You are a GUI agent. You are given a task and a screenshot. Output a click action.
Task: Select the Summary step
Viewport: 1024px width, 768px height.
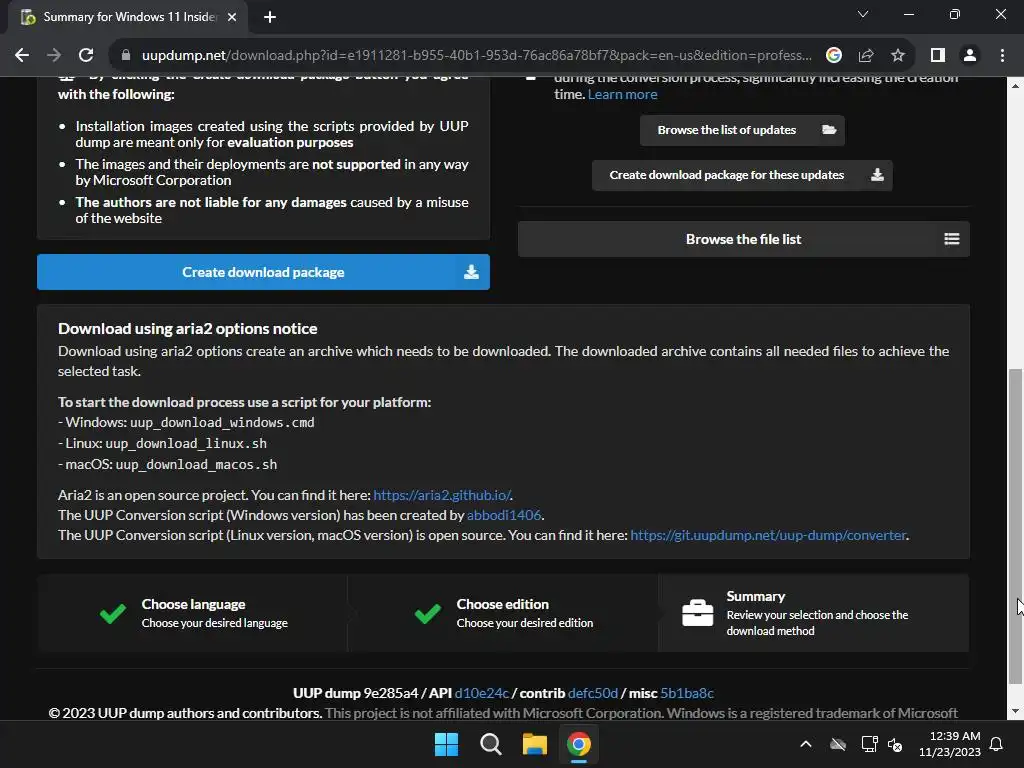point(814,613)
